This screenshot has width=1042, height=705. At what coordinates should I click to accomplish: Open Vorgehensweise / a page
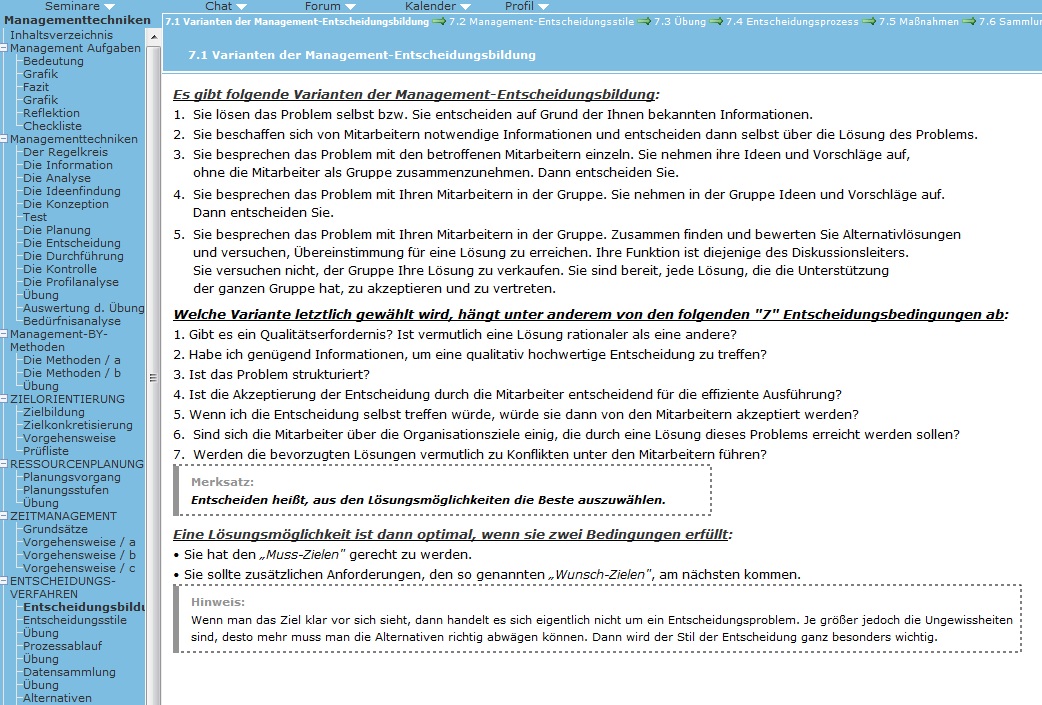point(79,542)
